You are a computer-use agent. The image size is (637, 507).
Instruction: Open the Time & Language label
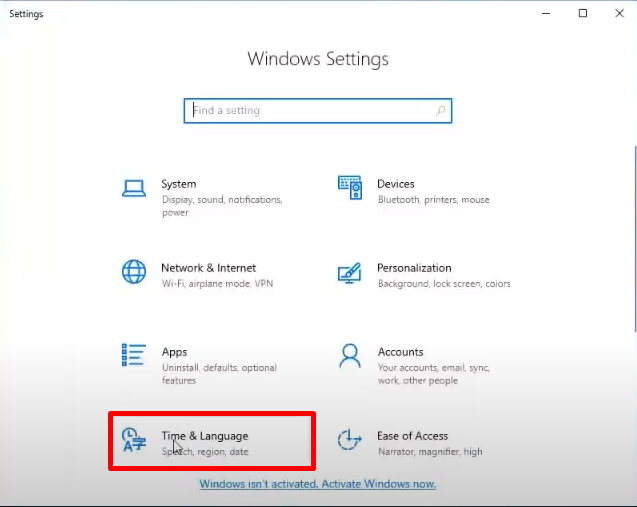205,436
